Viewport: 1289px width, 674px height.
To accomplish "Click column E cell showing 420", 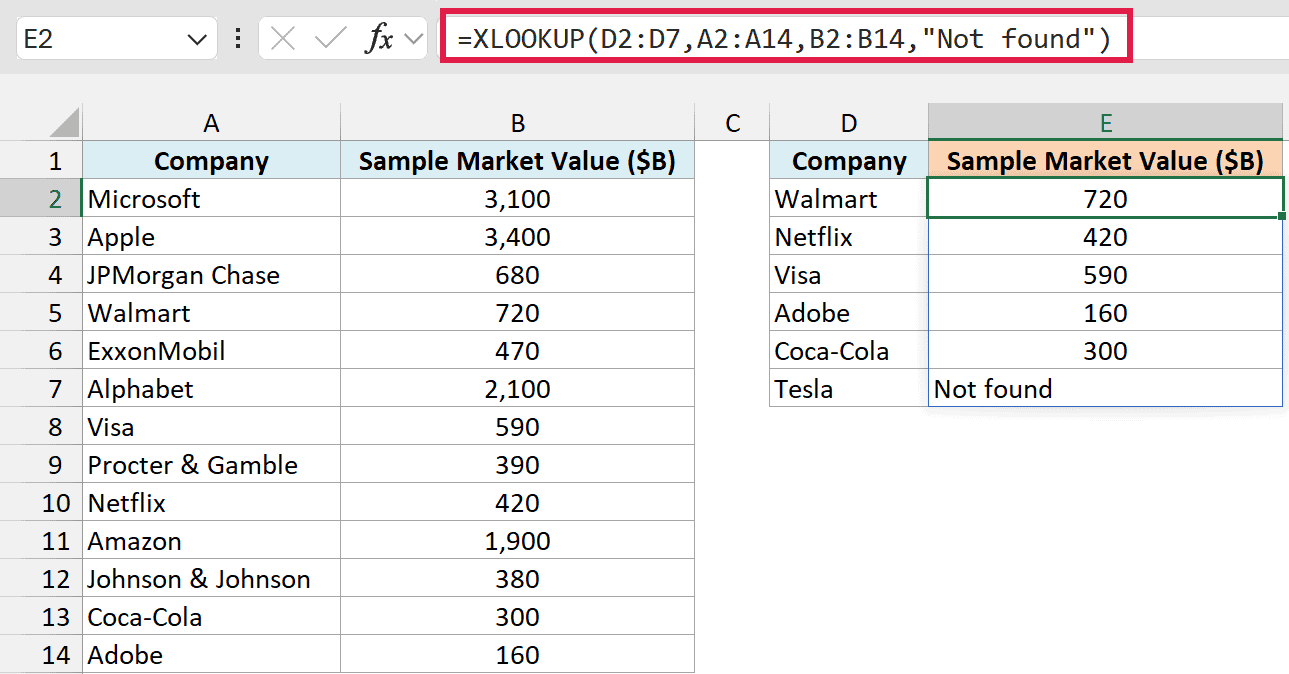I will coord(1105,237).
